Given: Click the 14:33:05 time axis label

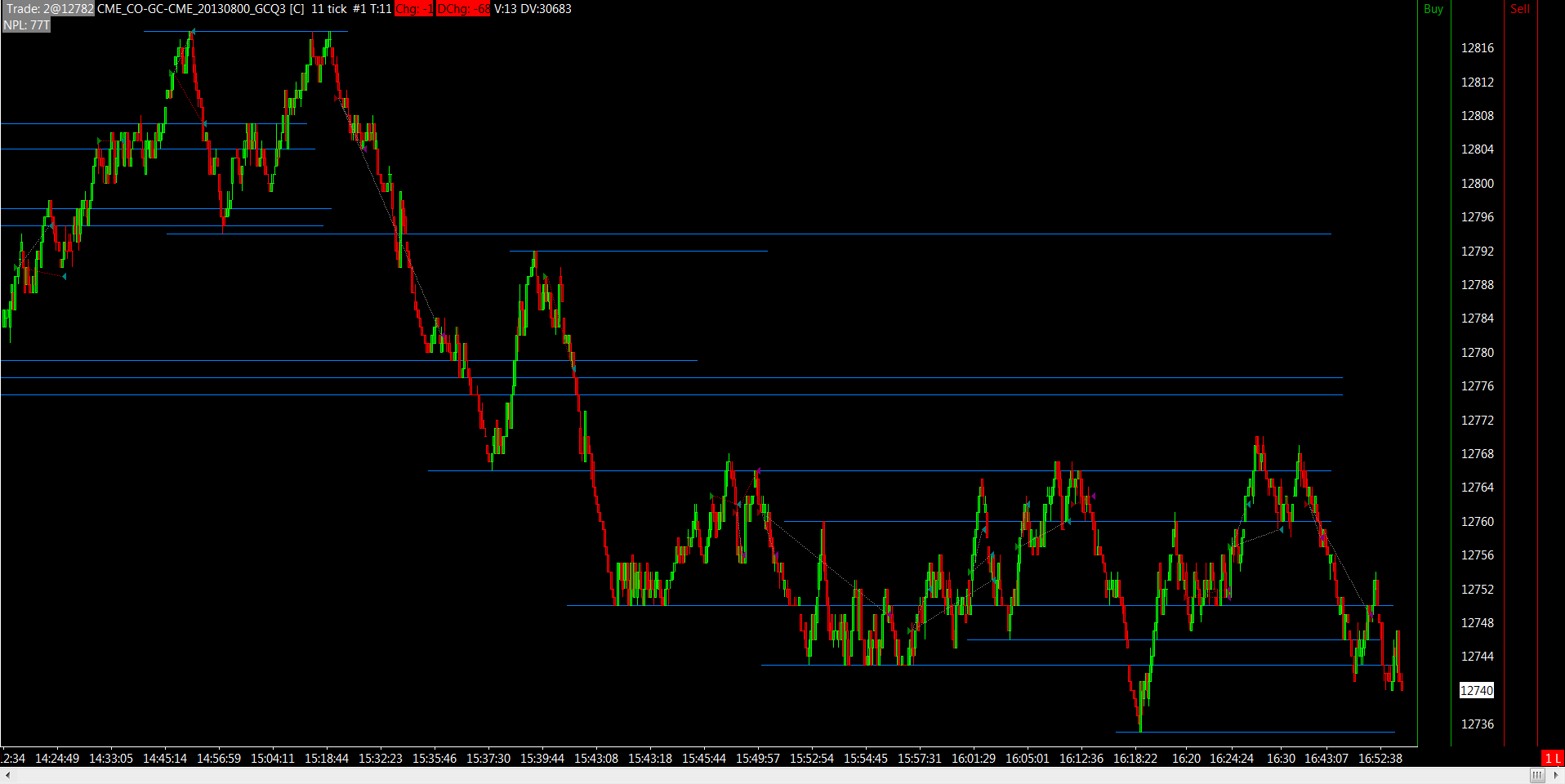Looking at the screenshot, I should (x=111, y=759).
